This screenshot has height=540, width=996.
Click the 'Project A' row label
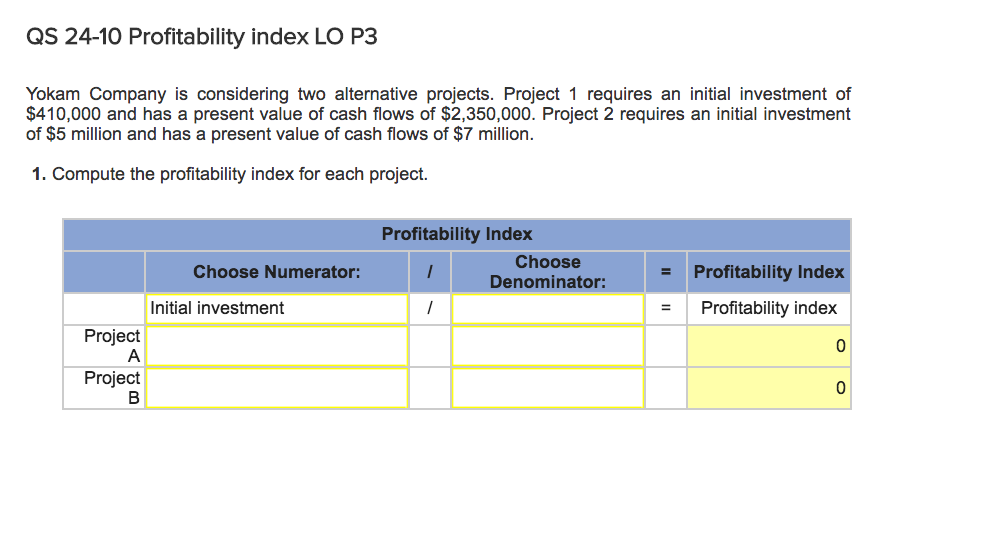[x=111, y=346]
